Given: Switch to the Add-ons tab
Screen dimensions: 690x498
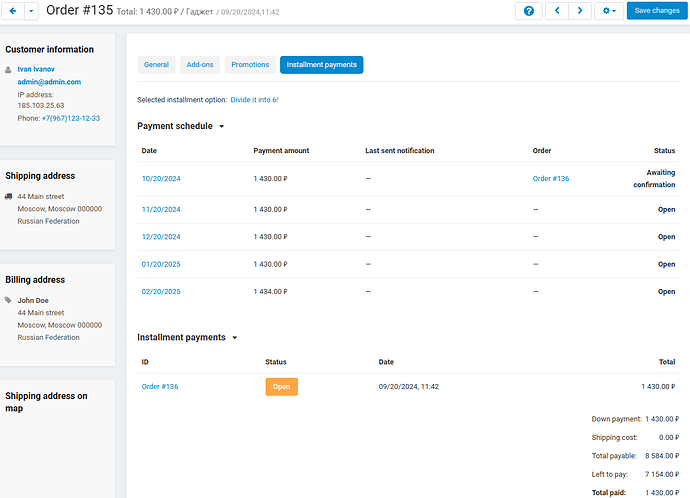Looking at the screenshot, I should pos(200,65).
